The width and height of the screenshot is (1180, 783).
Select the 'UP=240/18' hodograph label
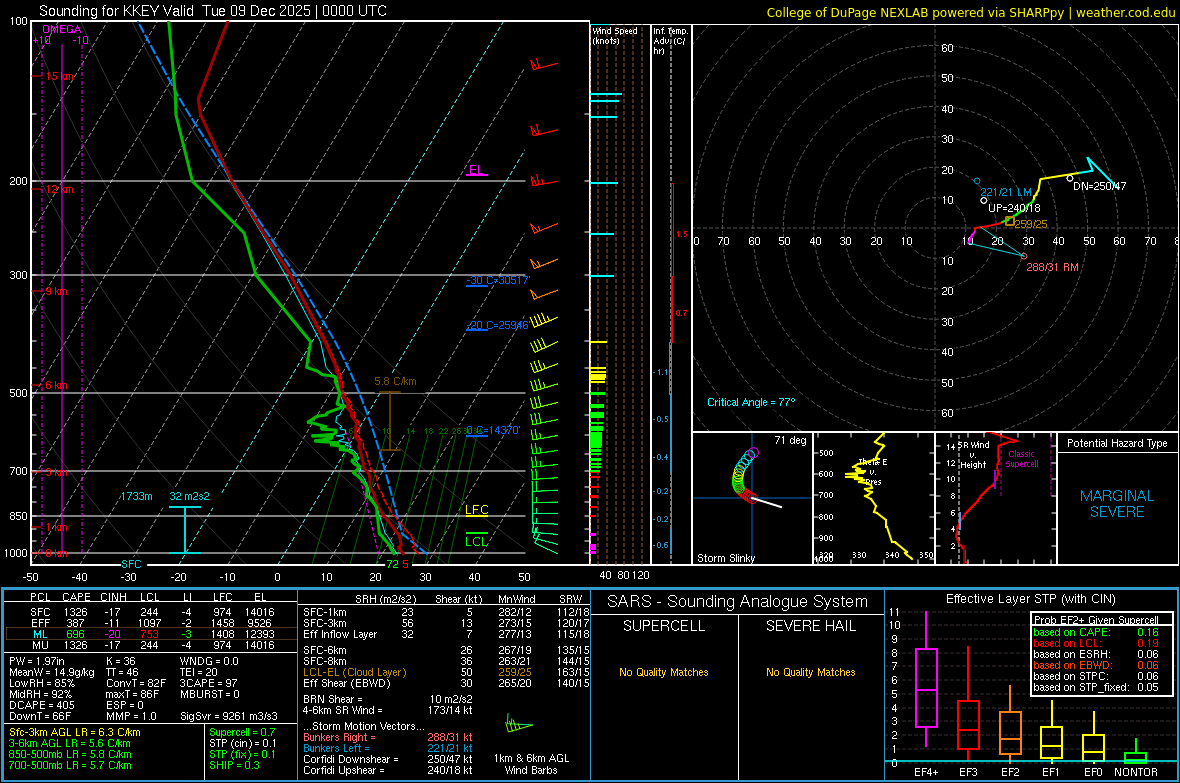tap(1014, 208)
